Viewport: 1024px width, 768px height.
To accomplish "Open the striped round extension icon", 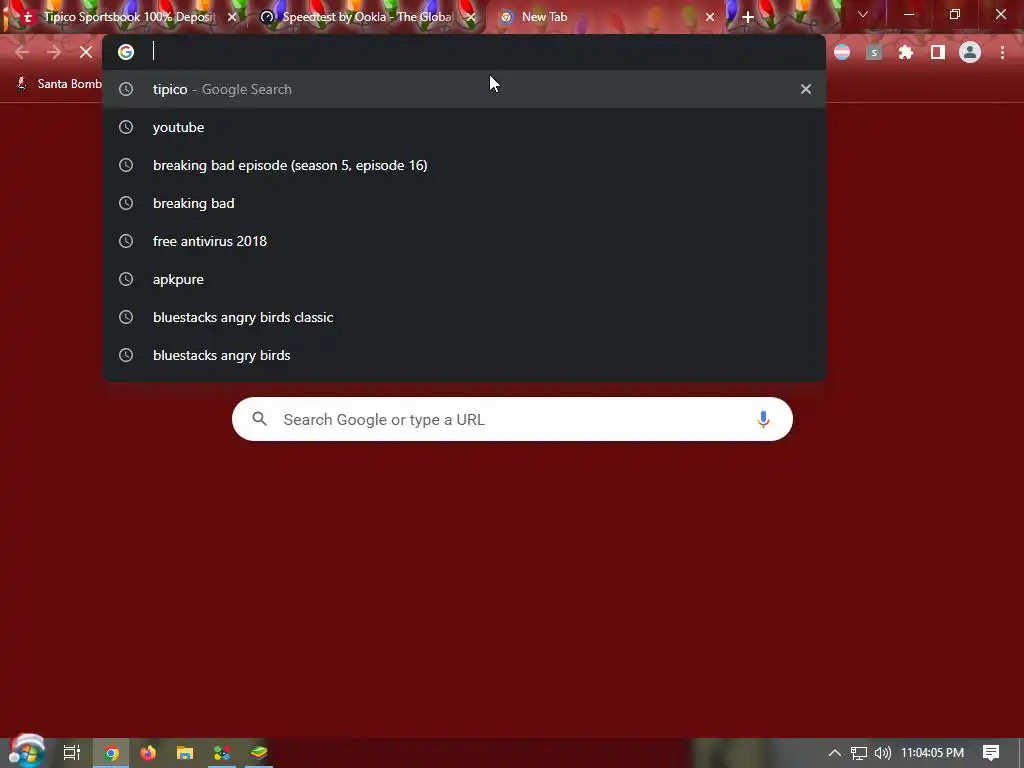I will (x=842, y=52).
